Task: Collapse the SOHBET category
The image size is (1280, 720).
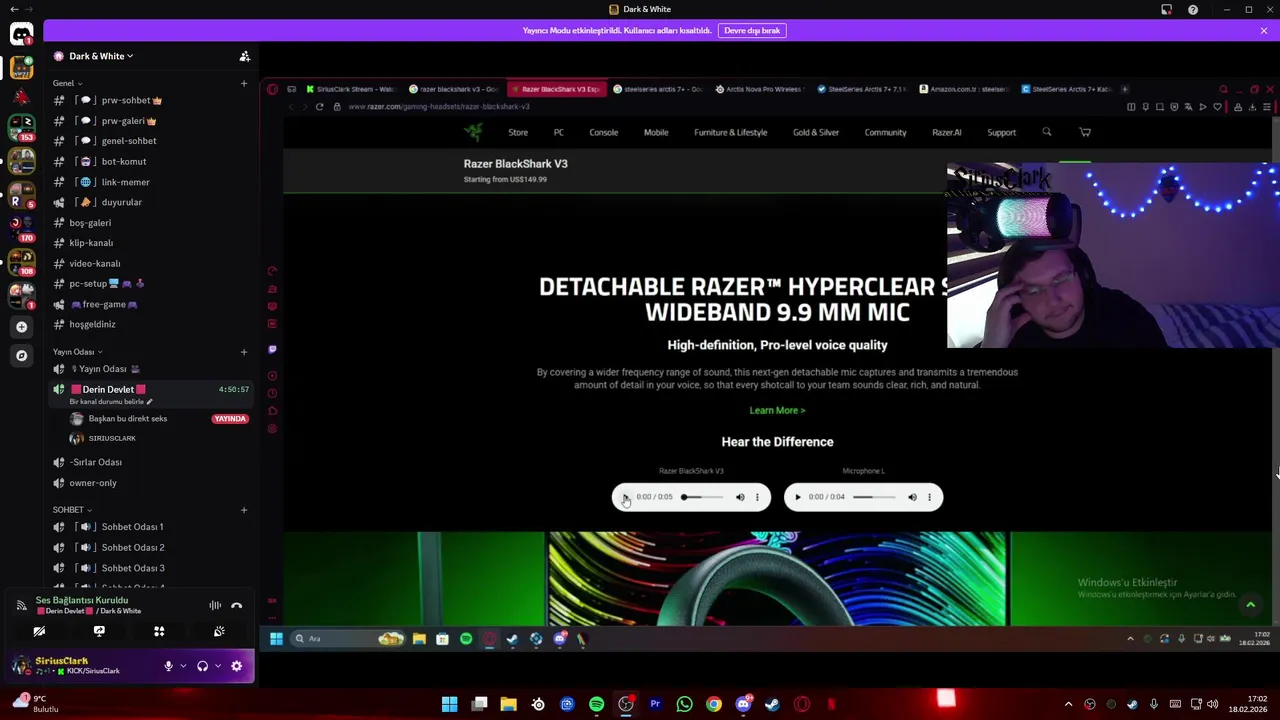Action: click(72, 510)
